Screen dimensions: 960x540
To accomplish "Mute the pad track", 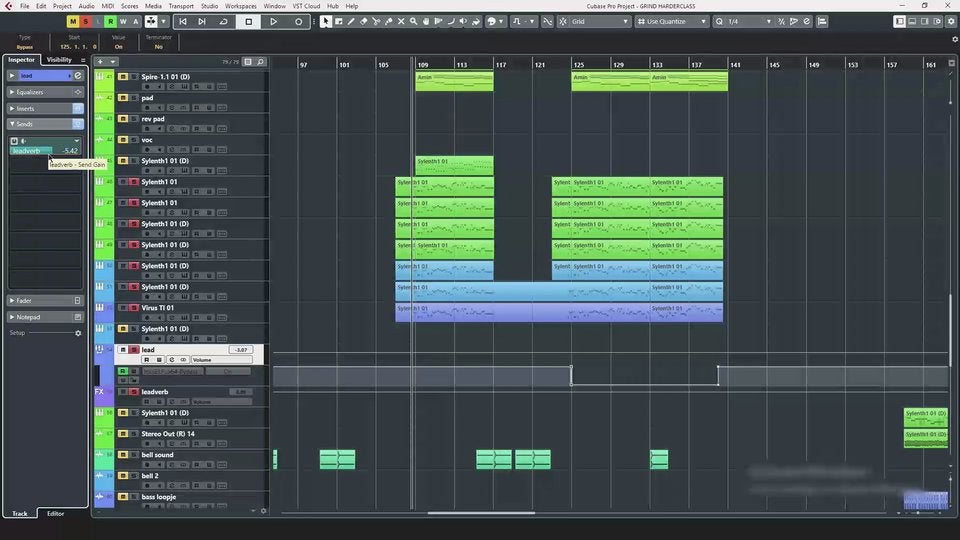I will click(122, 98).
